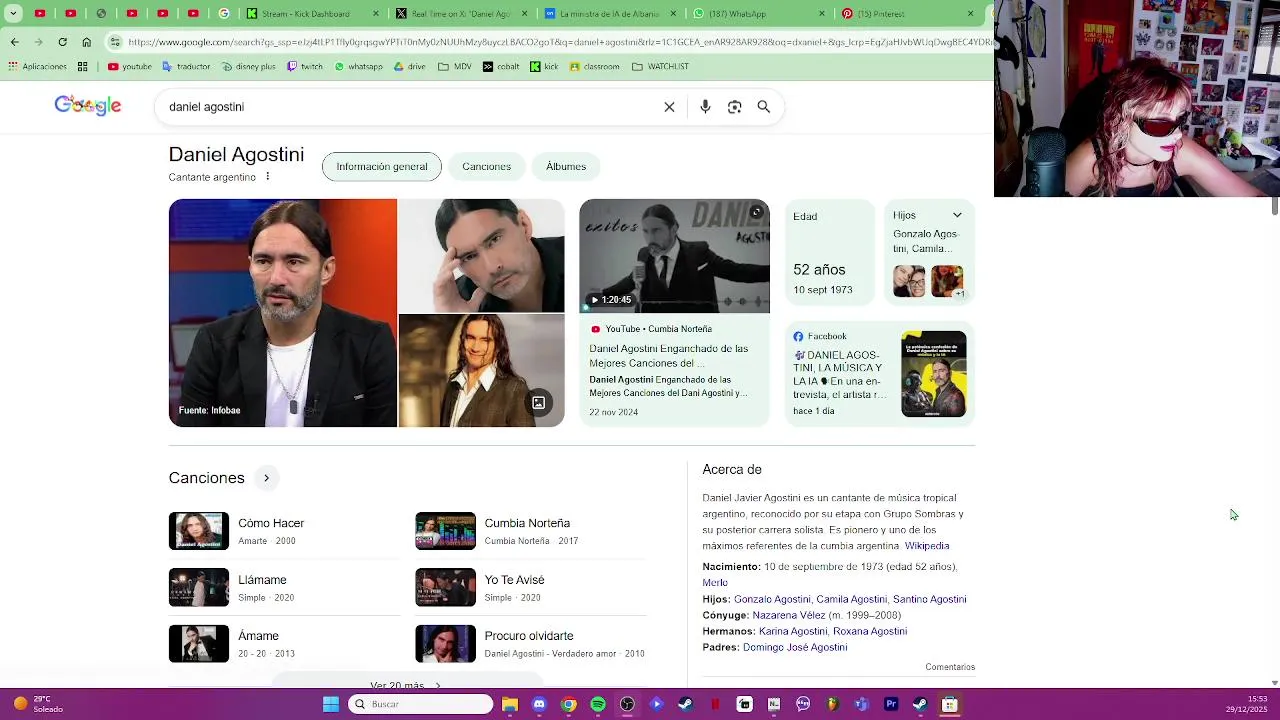Open the youtube bookmark
The width and height of the screenshot is (1280, 720).
click(130, 67)
